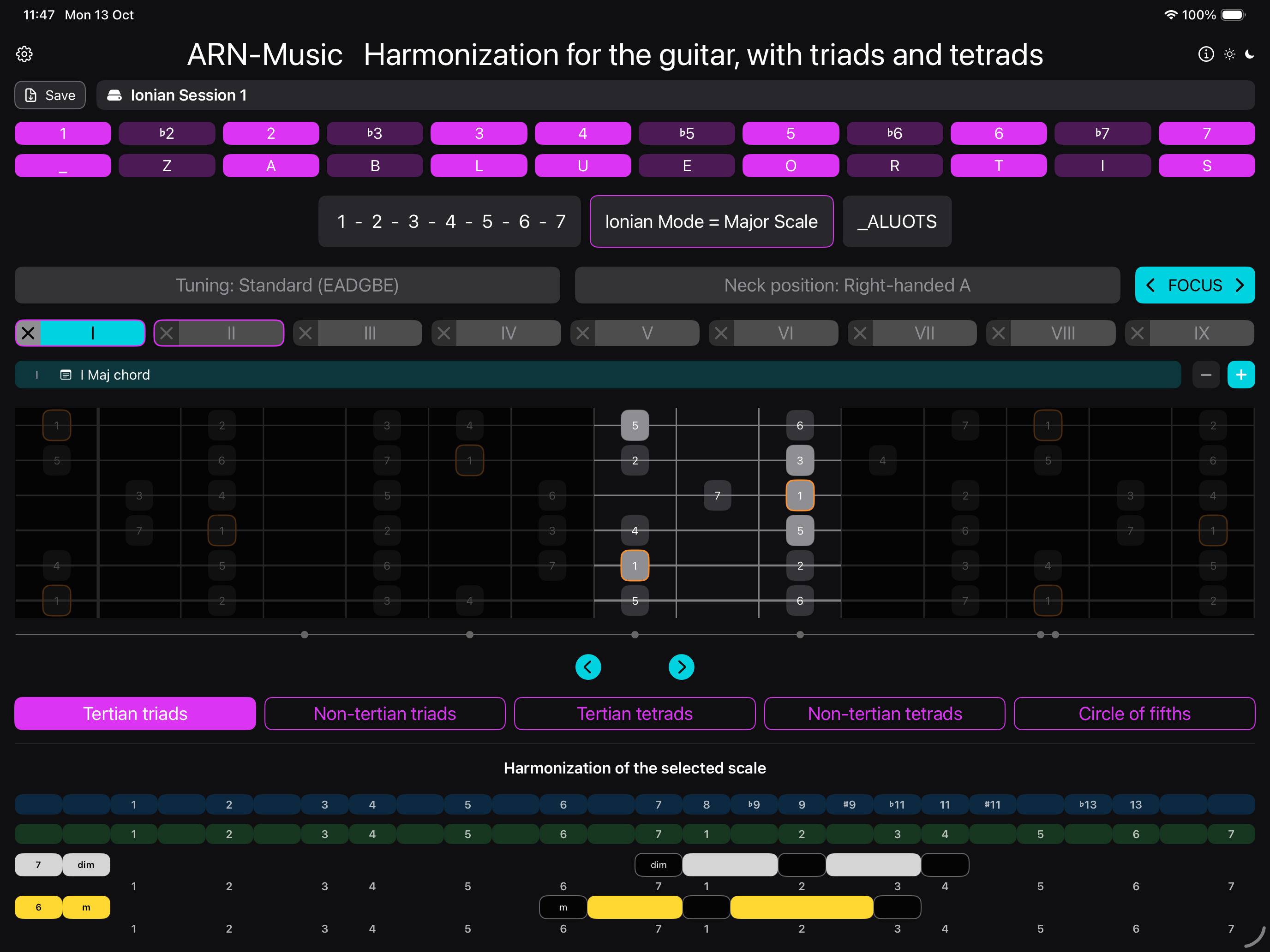
Task: Toggle the letter E note button
Action: 686,166
